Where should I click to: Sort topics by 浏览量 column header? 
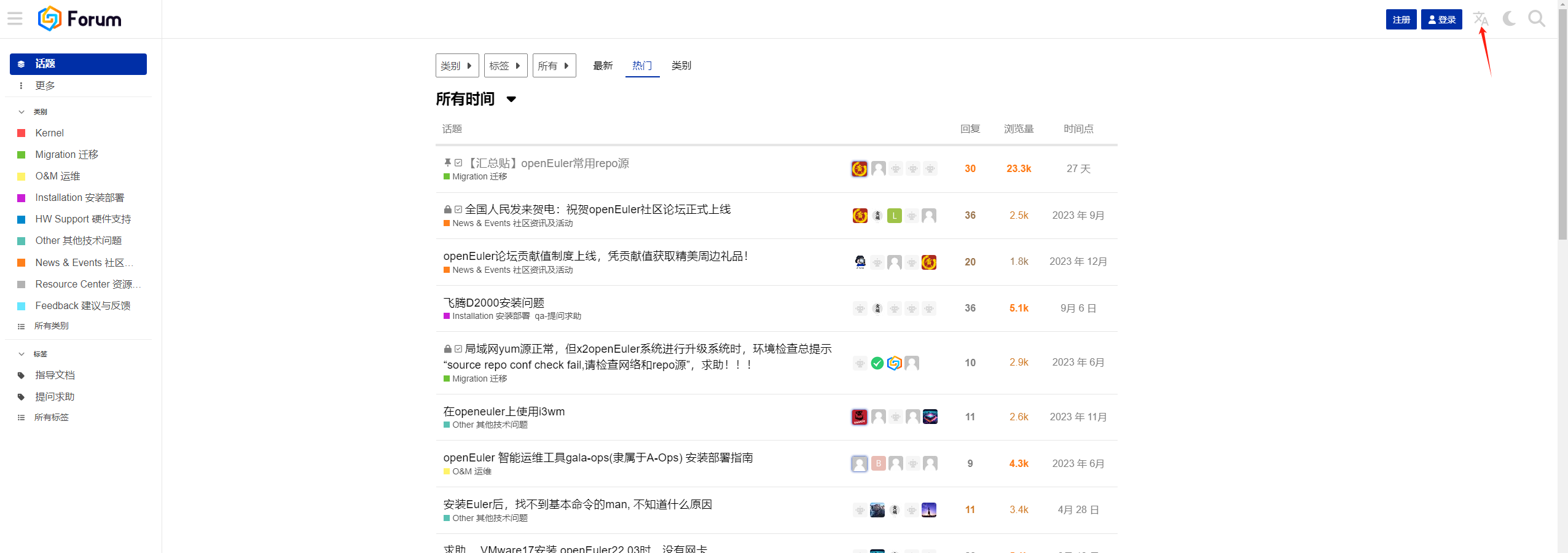(1018, 129)
